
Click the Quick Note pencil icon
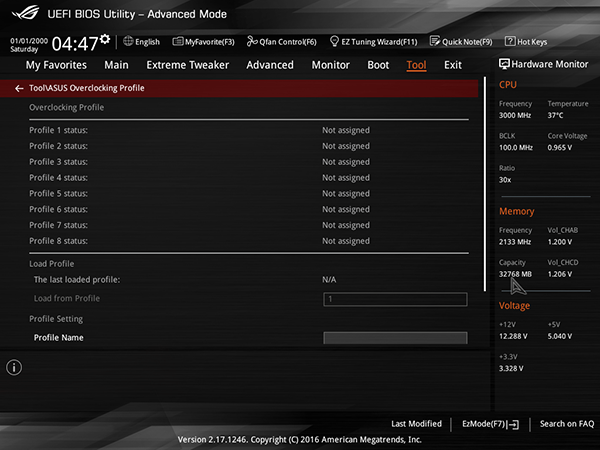pyautogui.click(x=435, y=41)
